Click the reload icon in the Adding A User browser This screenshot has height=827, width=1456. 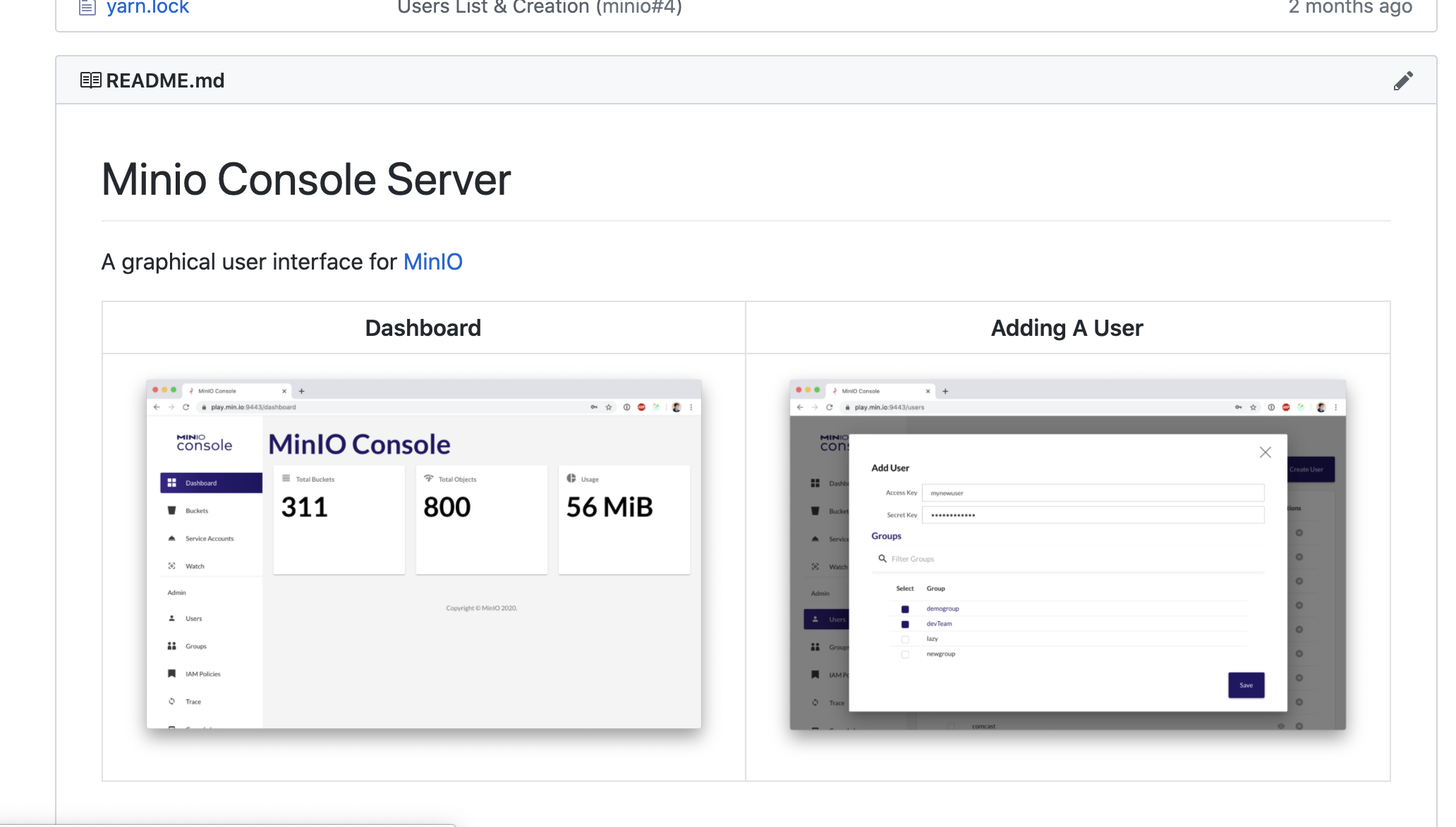[830, 407]
